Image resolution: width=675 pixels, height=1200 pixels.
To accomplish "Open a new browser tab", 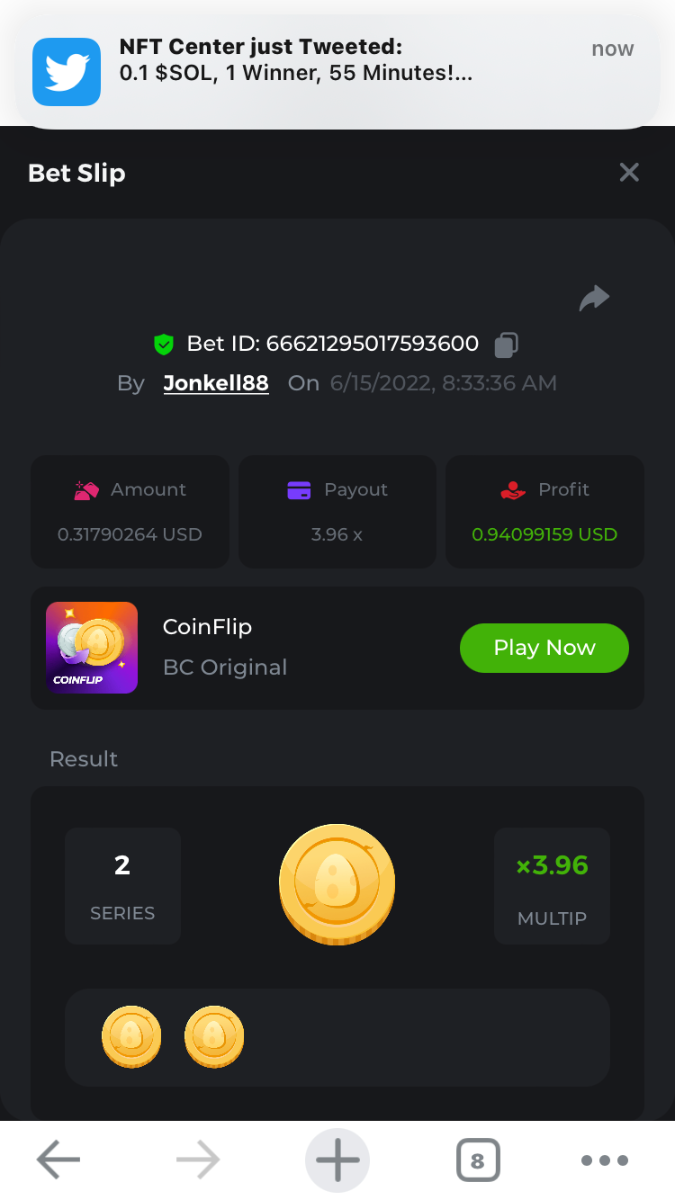I will [x=337, y=1160].
